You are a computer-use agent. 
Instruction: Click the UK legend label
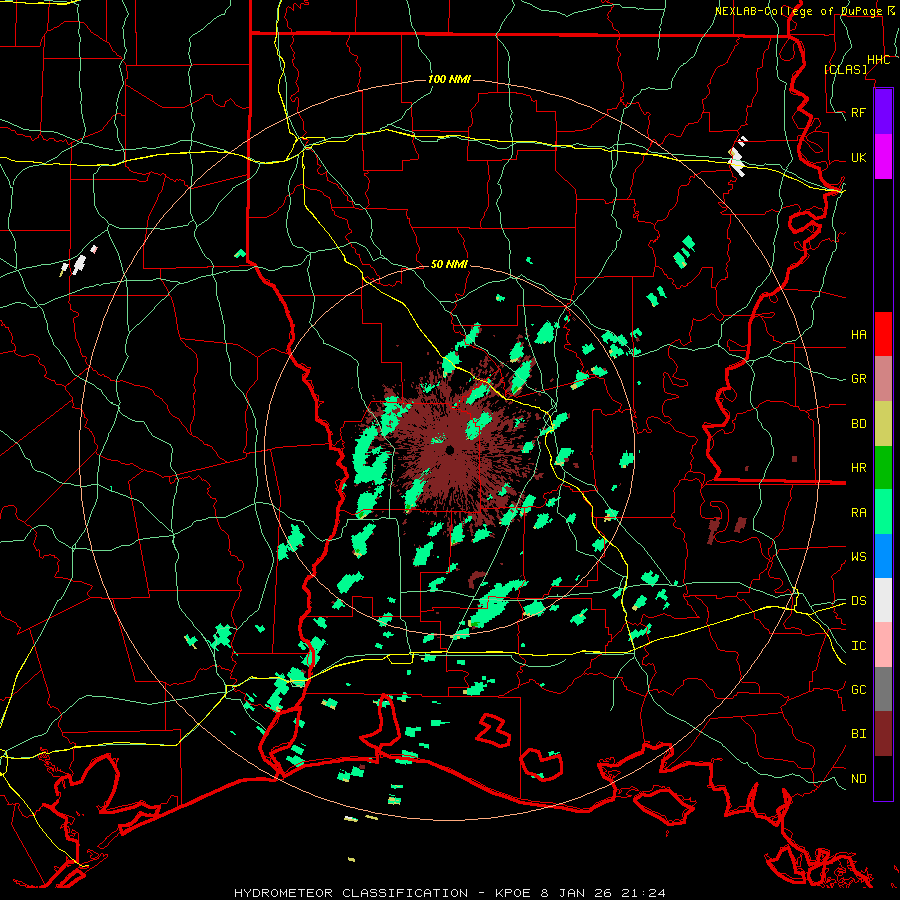pyautogui.click(x=859, y=157)
